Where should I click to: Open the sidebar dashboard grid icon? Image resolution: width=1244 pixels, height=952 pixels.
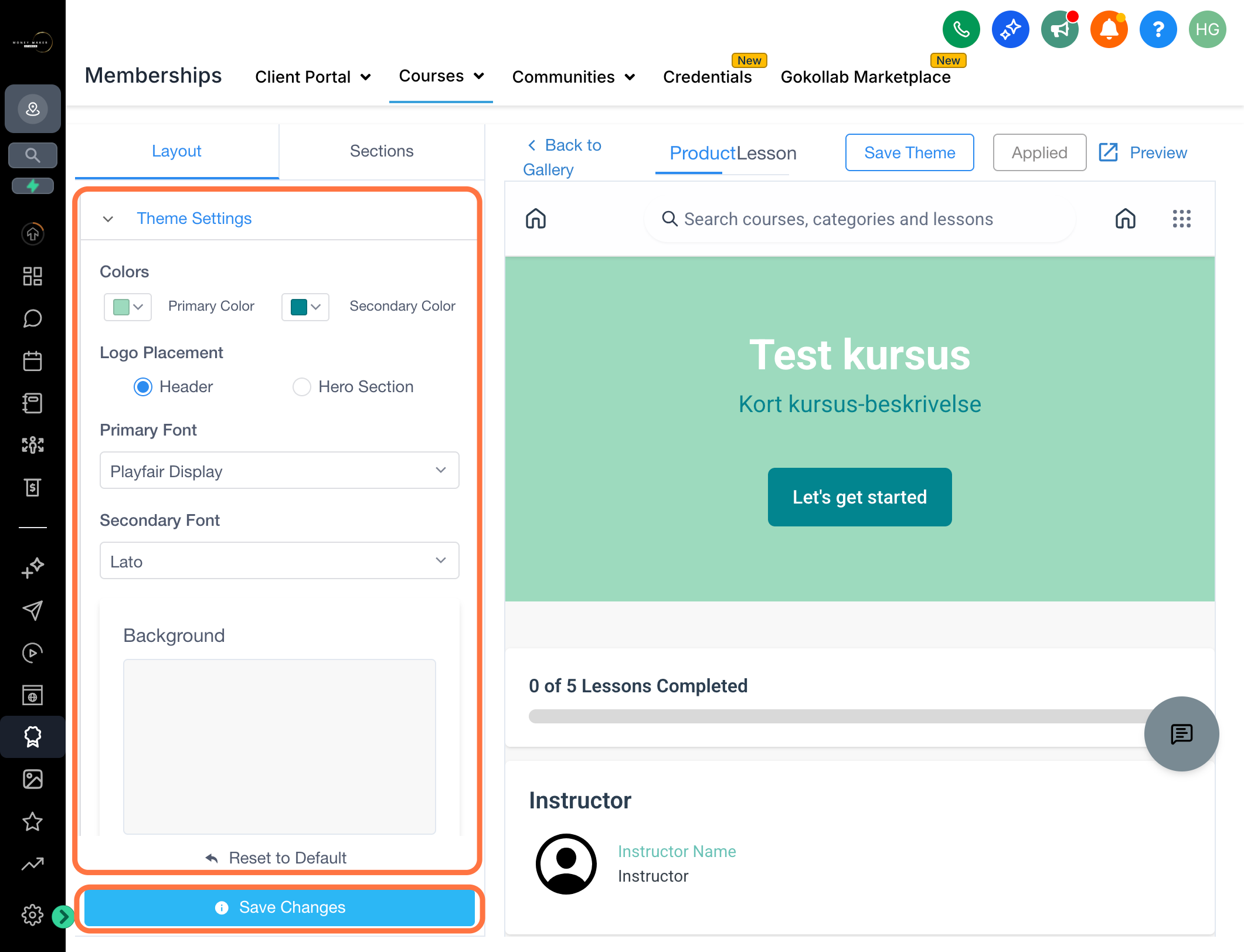click(33, 276)
